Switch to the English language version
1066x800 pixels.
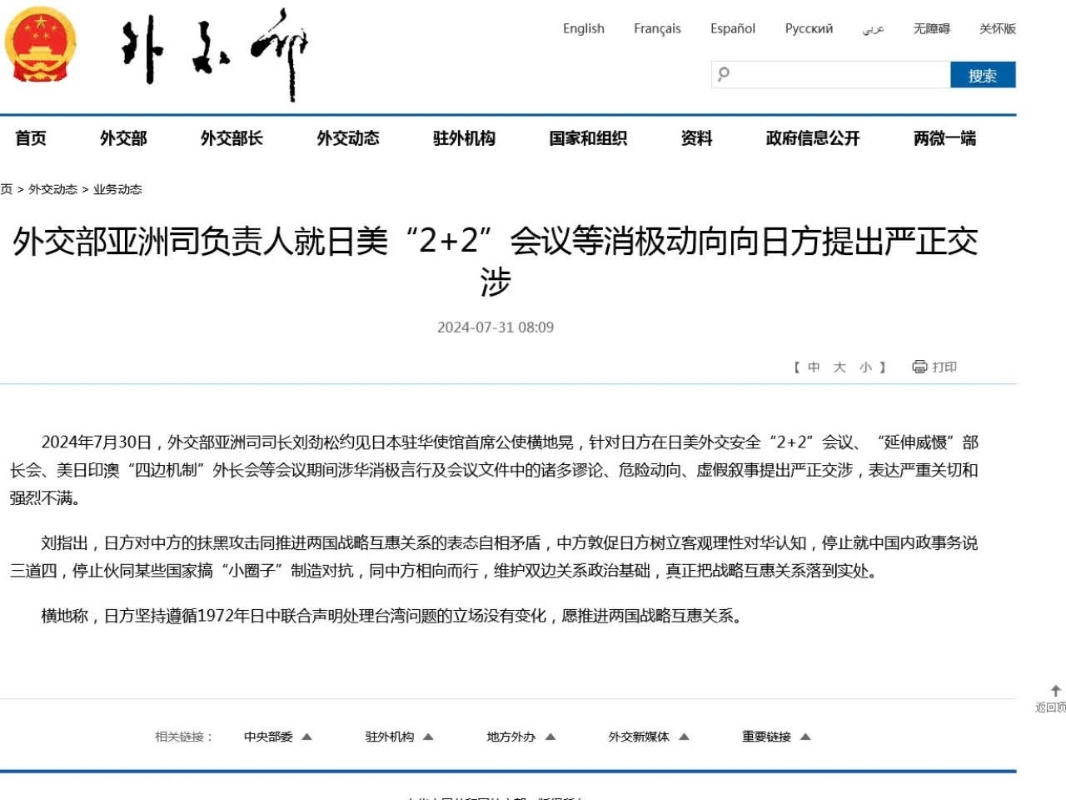(583, 29)
